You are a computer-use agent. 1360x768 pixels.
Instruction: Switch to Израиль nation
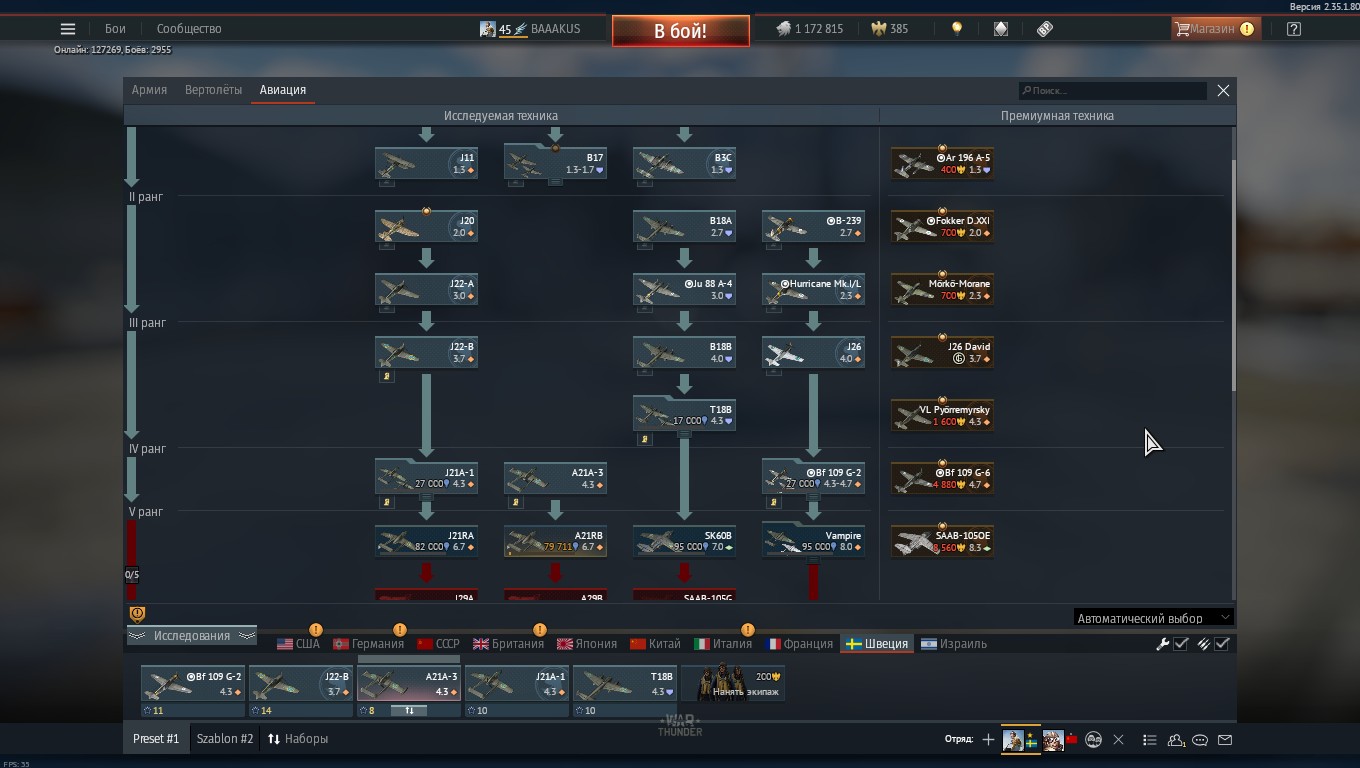coord(953,644)
